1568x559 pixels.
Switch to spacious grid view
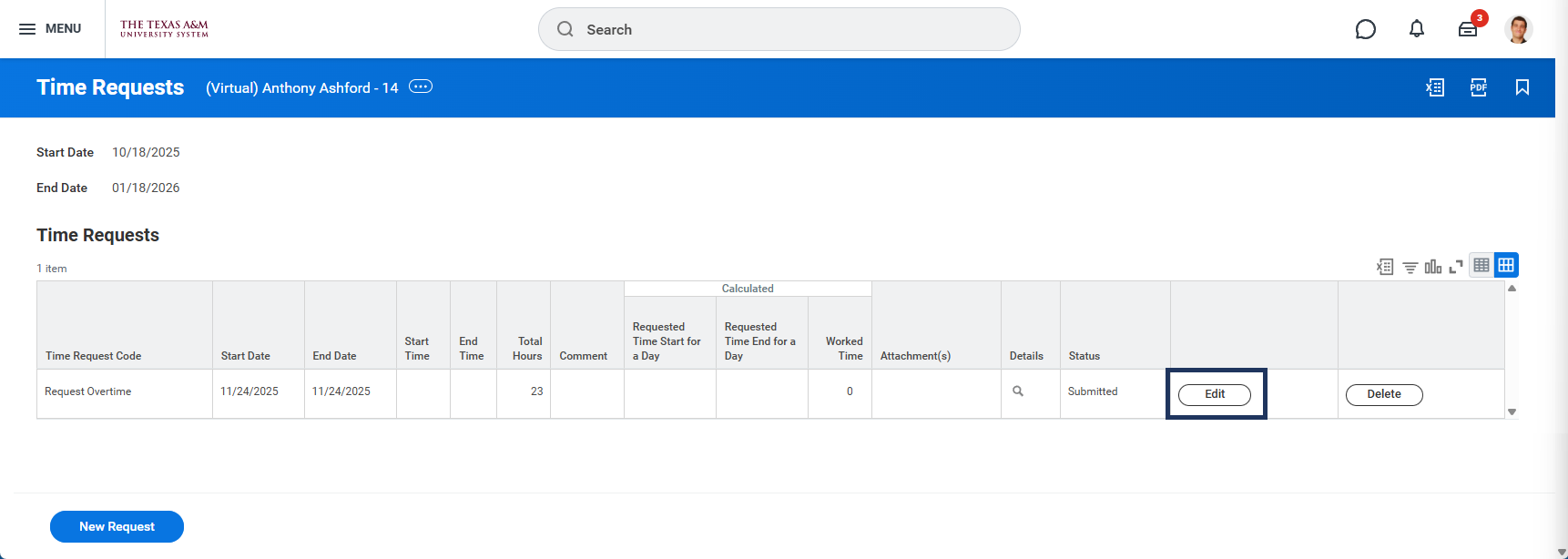click(1506, 265)
